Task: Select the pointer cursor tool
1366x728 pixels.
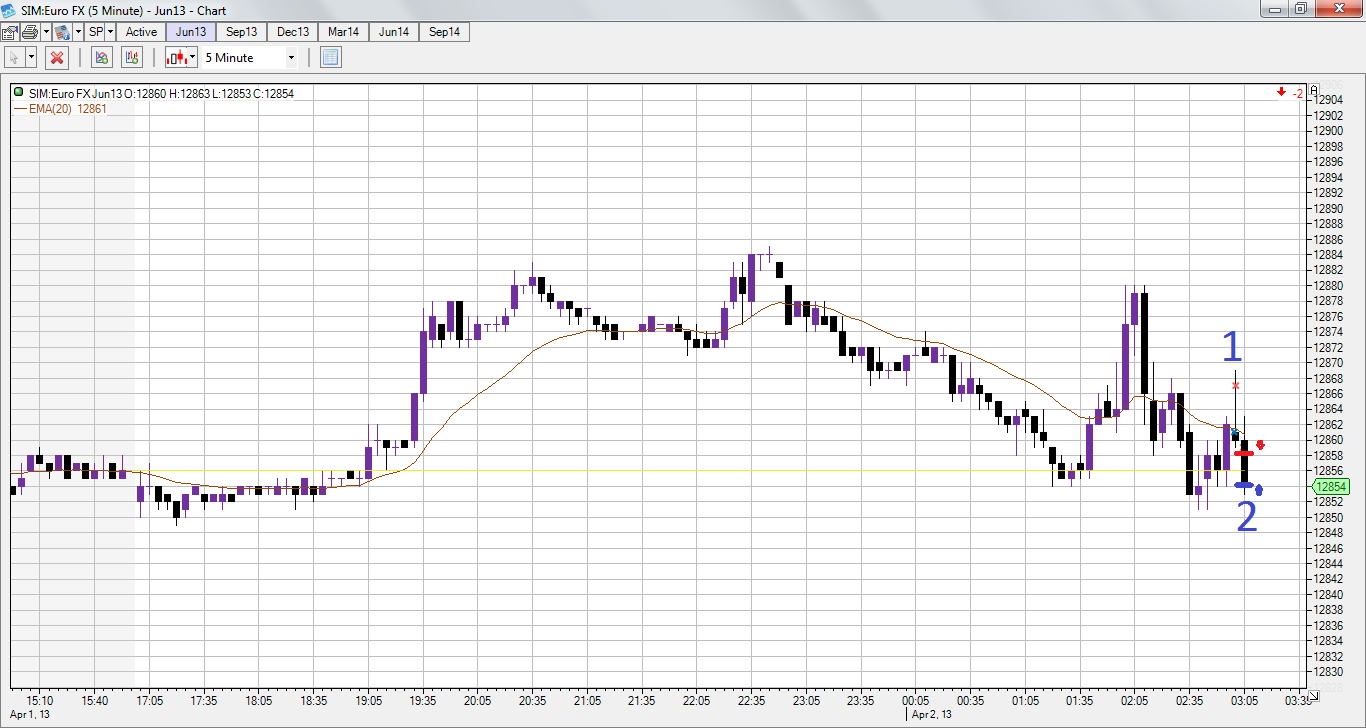Action: 14,58
